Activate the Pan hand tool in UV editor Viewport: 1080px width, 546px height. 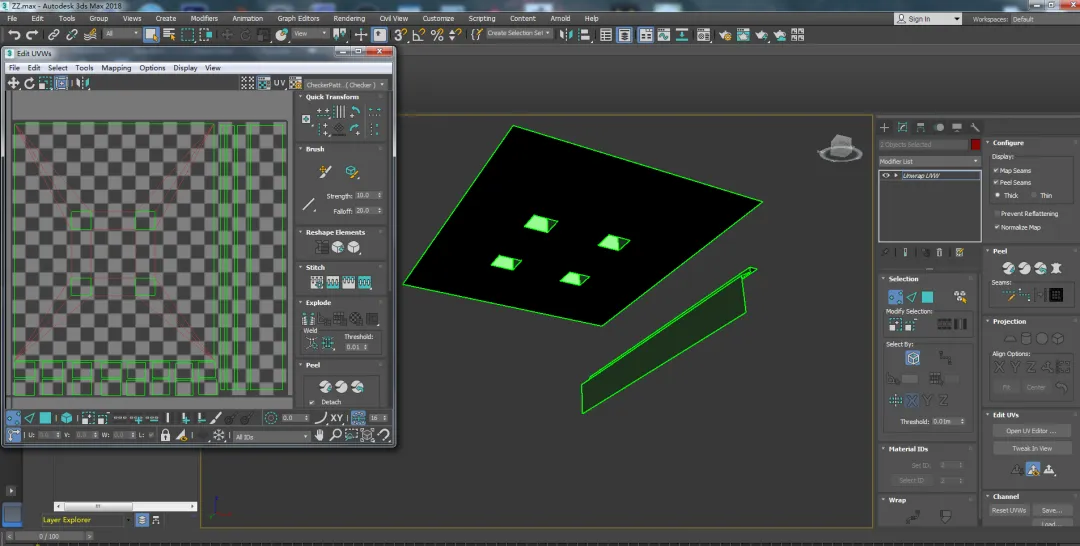(x=320, y=436)
